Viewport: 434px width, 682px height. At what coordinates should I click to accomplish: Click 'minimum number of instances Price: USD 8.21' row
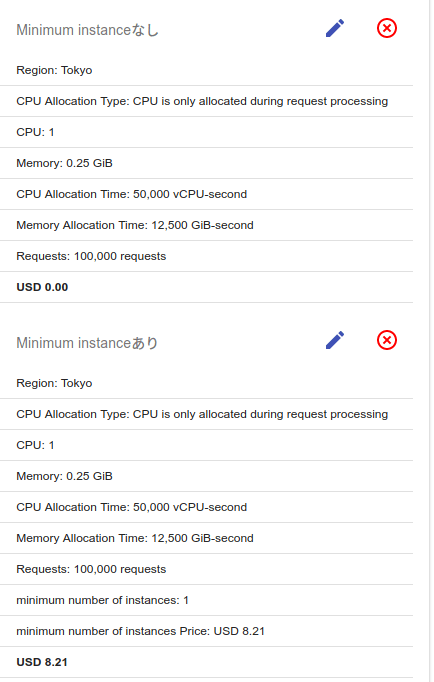tap(206, 631)
